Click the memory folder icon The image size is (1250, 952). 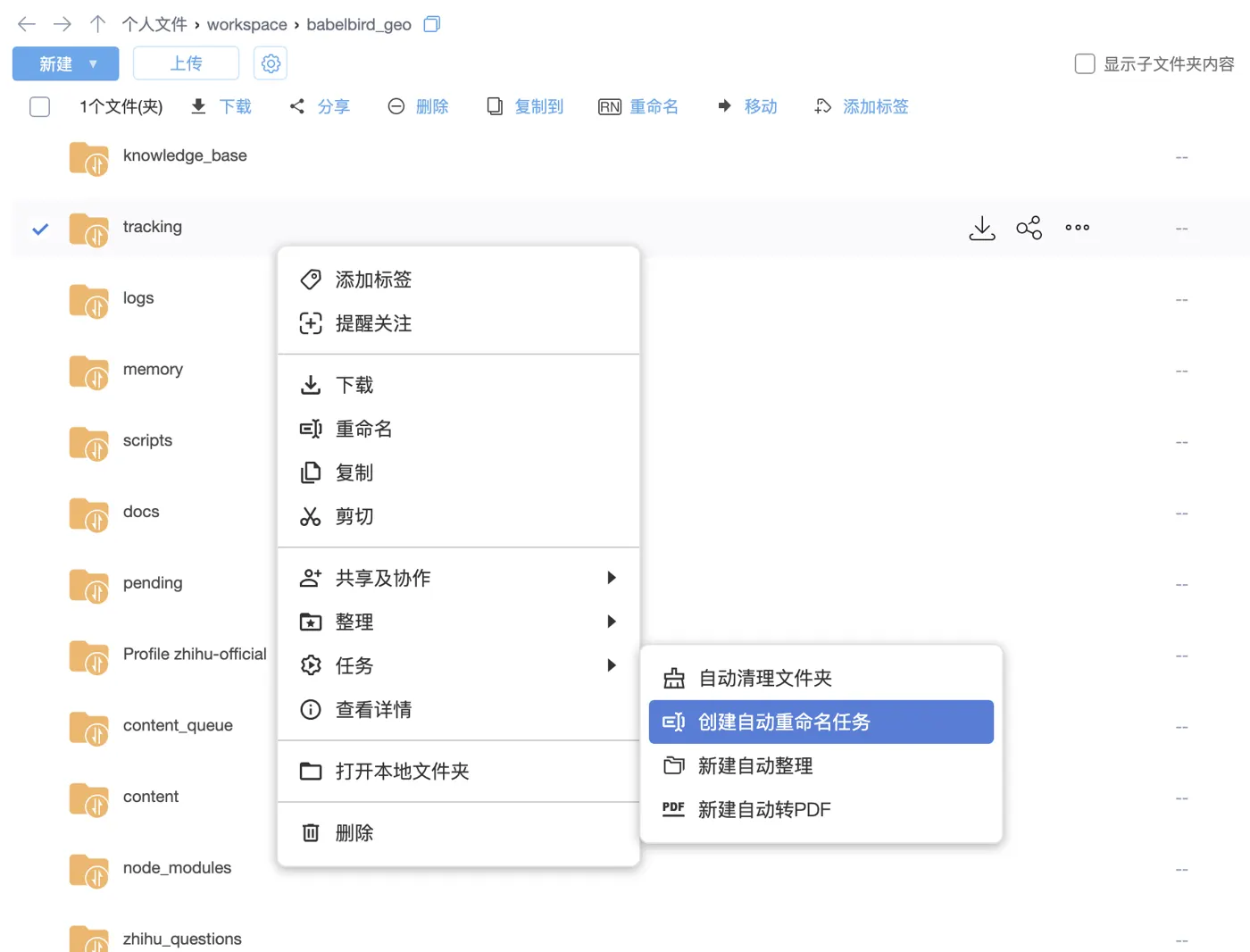89,372
